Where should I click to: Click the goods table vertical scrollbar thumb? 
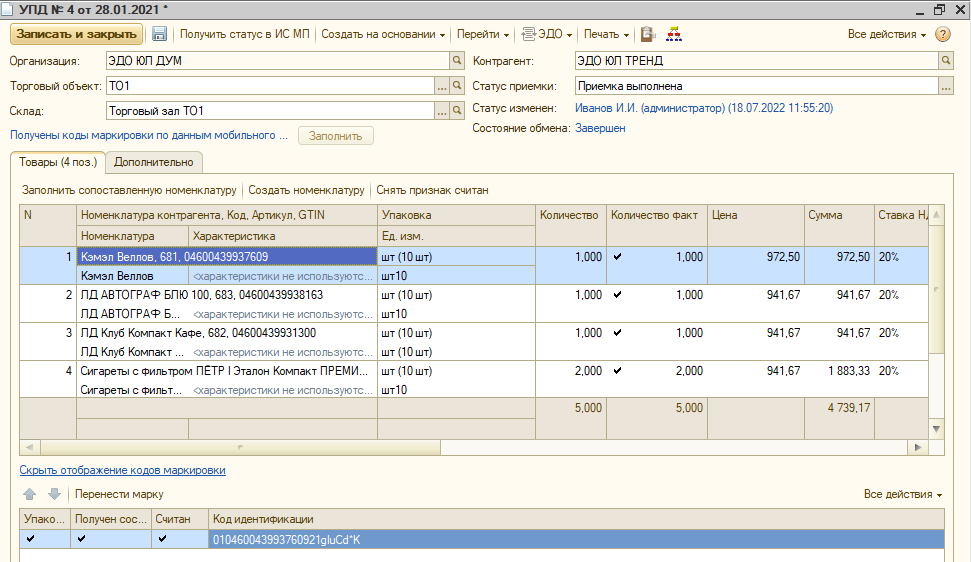point(936,290)
